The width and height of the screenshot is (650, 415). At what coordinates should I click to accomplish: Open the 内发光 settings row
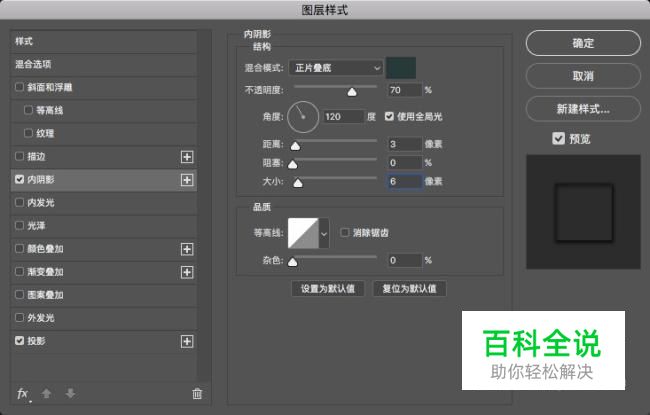click(x=103, y=203)
